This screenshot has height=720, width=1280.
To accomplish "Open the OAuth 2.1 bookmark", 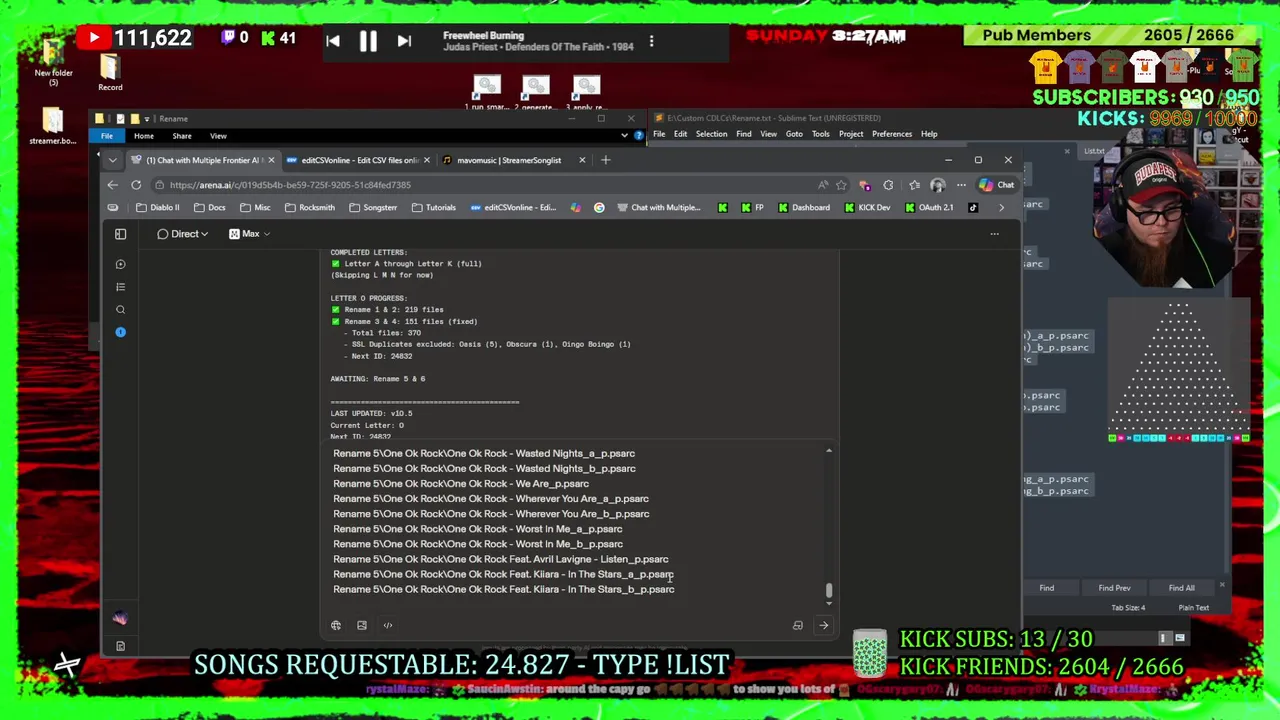I will pos(928,208).
